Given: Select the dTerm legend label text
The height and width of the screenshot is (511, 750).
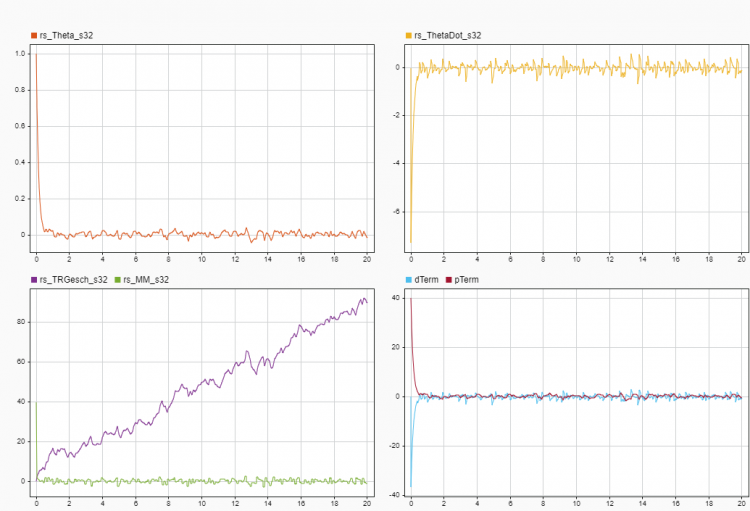Looking at the screenshot, I should point(427,280).
